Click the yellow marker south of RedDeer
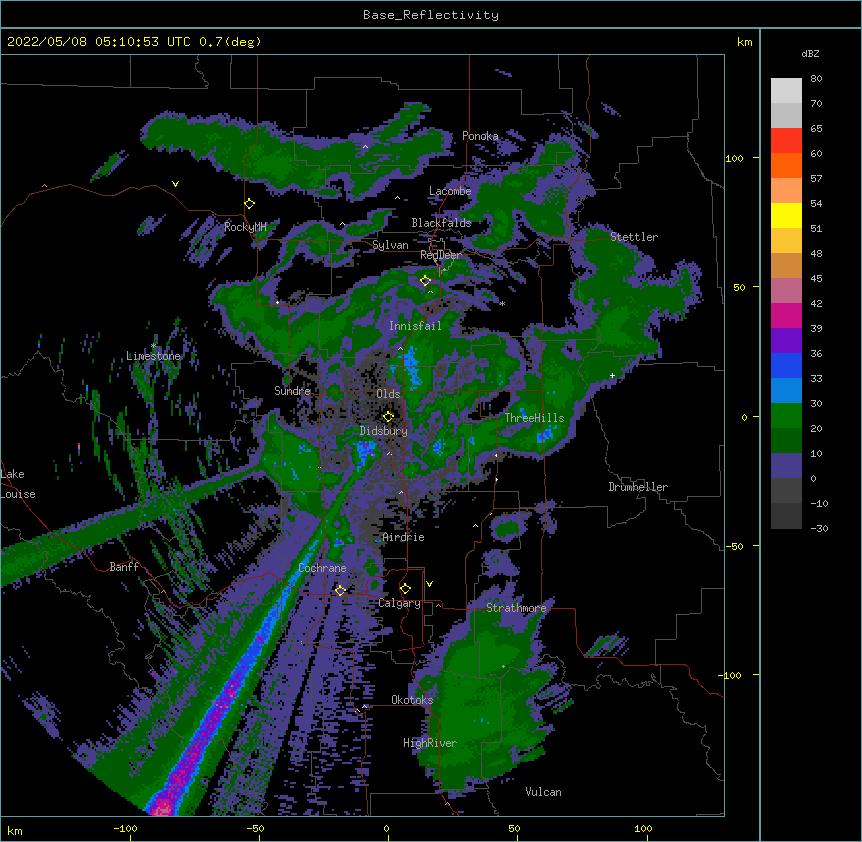862x842 pixels. pos(425,280)
